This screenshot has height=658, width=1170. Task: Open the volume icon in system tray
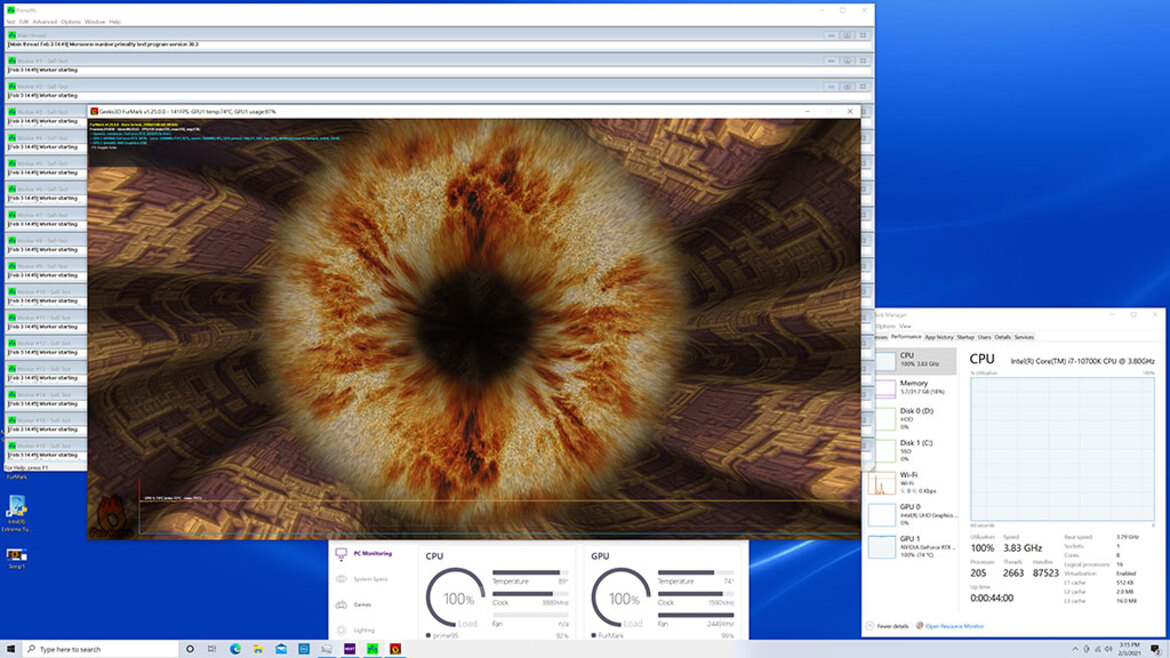click(1108, 649)
